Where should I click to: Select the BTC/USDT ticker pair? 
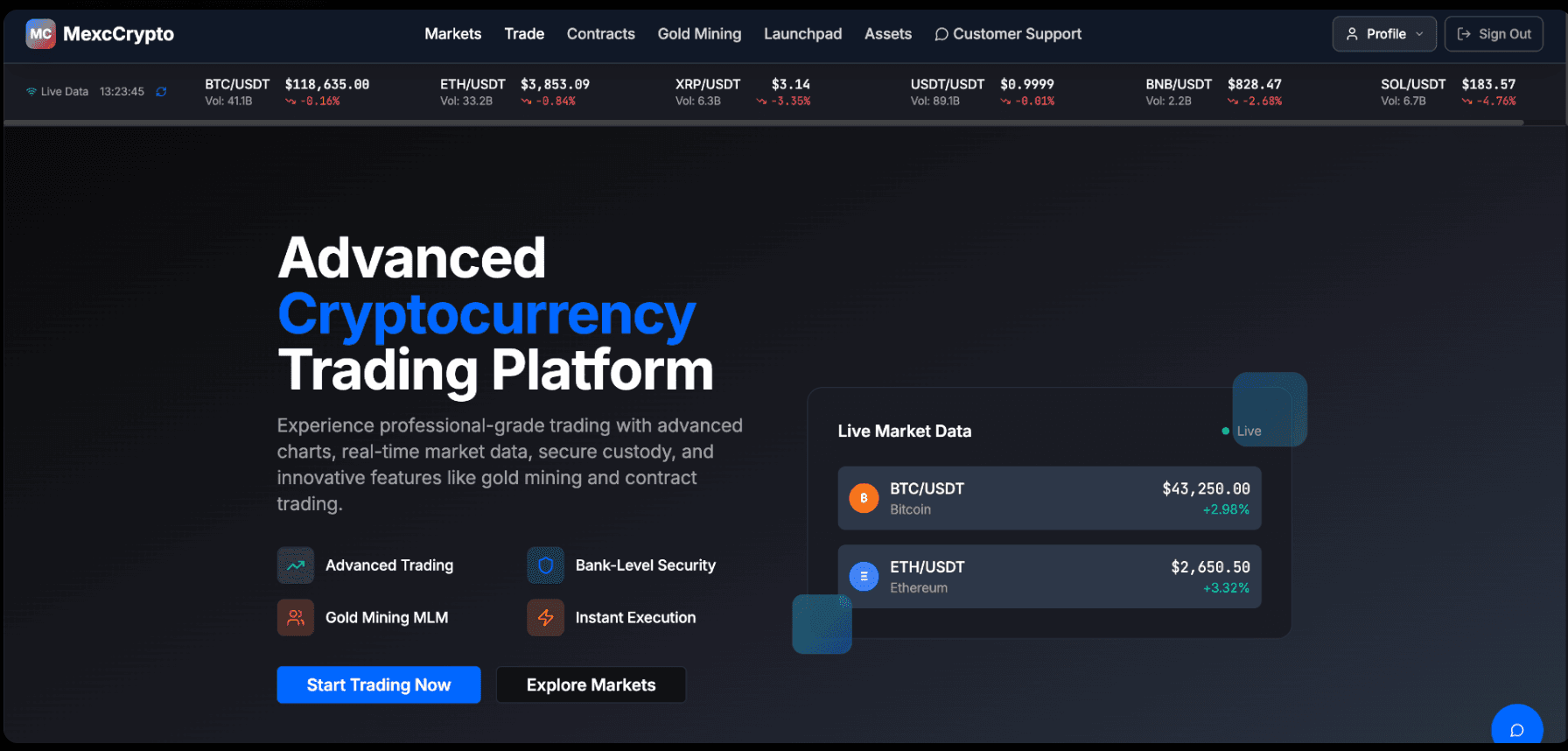tap(237, 84)
